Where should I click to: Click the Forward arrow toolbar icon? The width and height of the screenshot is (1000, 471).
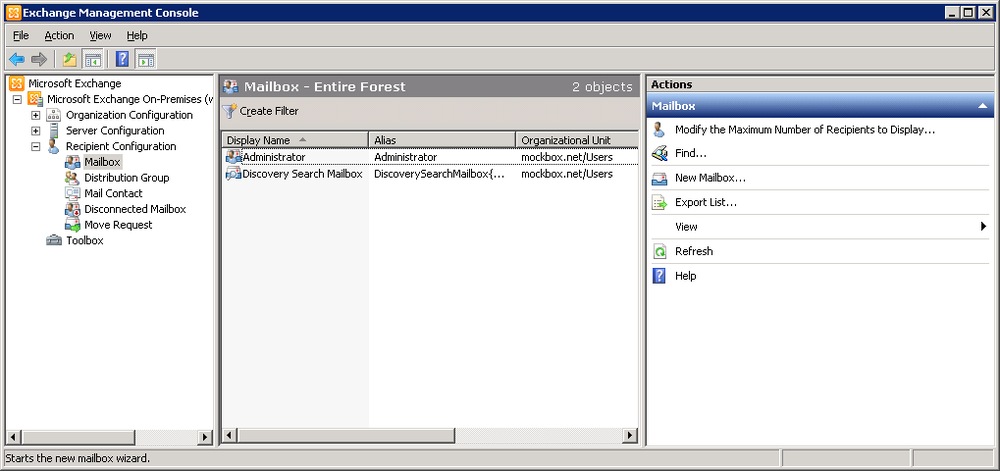point(39,60)
